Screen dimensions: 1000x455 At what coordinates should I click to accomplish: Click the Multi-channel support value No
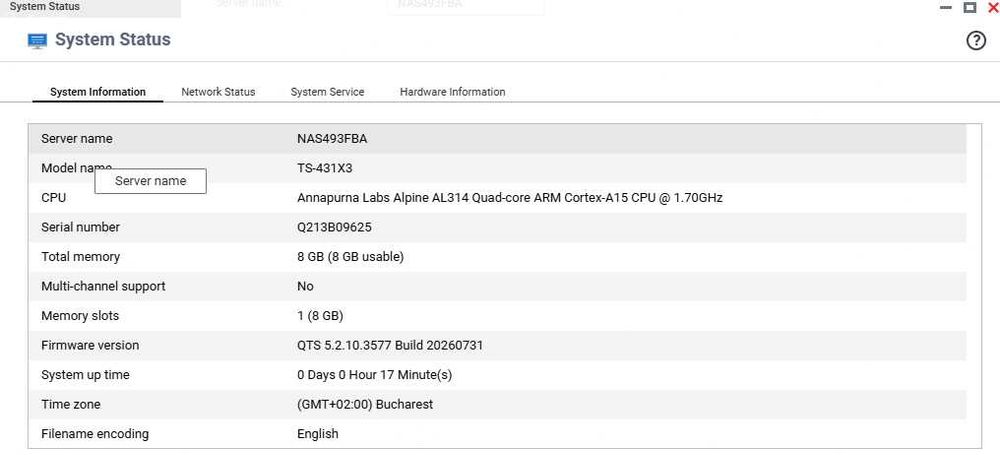coord(305,287)
